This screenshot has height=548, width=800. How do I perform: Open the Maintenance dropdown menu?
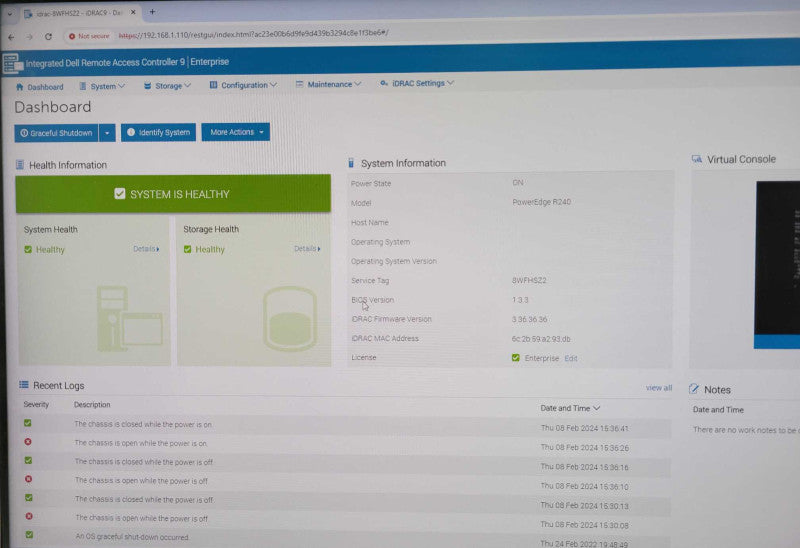tap(329, 84)
